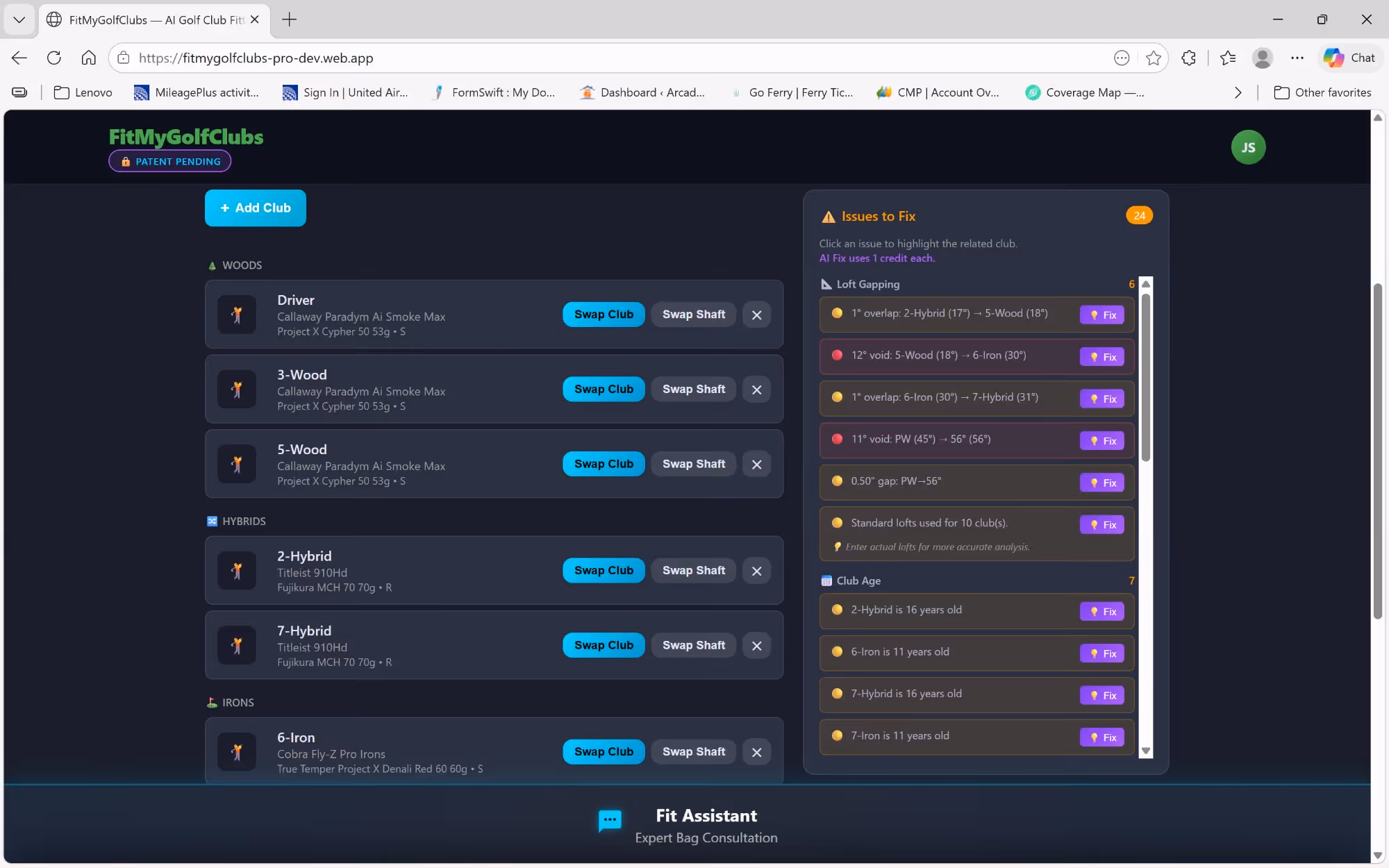Image resolution: width=1389 pixels, height=868 pixels.
Task: Open the browser ellipsis settings dropdown
Action: [x=1297, y=58]
